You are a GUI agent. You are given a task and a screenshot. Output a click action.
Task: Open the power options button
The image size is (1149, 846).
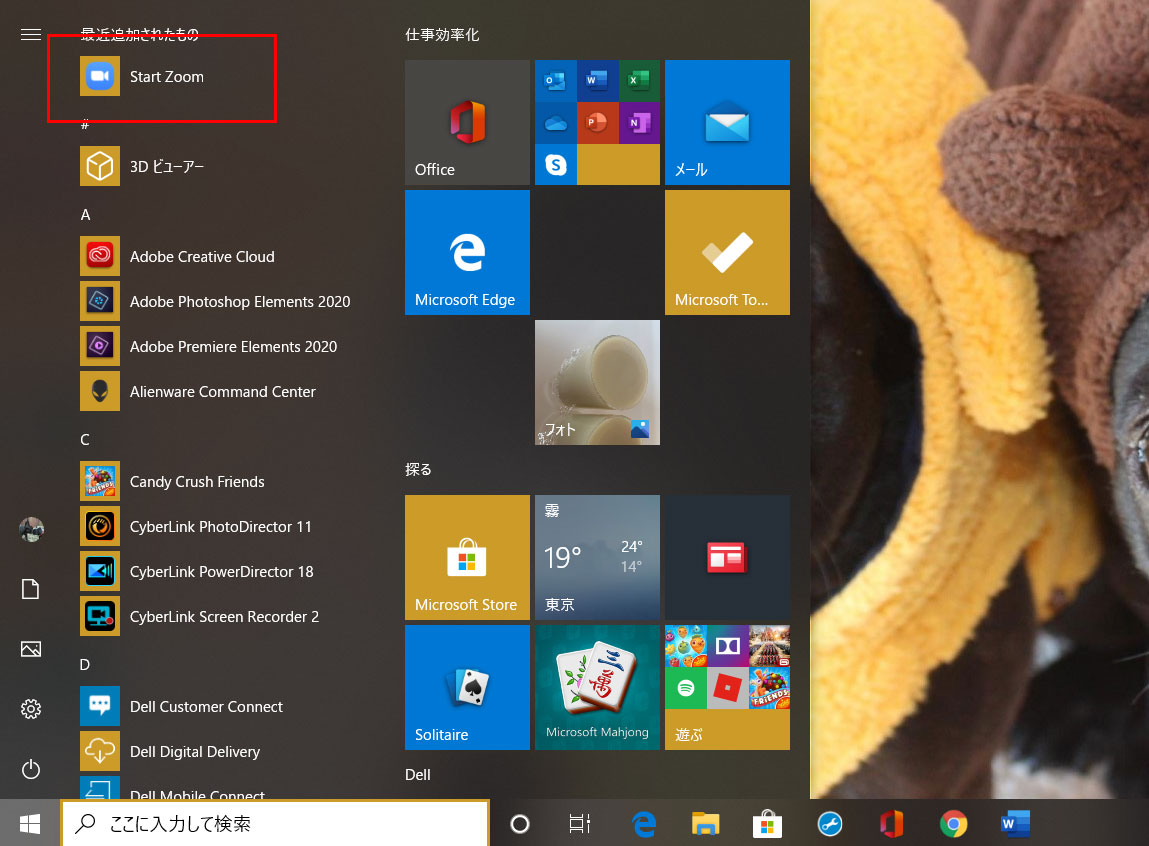click(31, 769)
